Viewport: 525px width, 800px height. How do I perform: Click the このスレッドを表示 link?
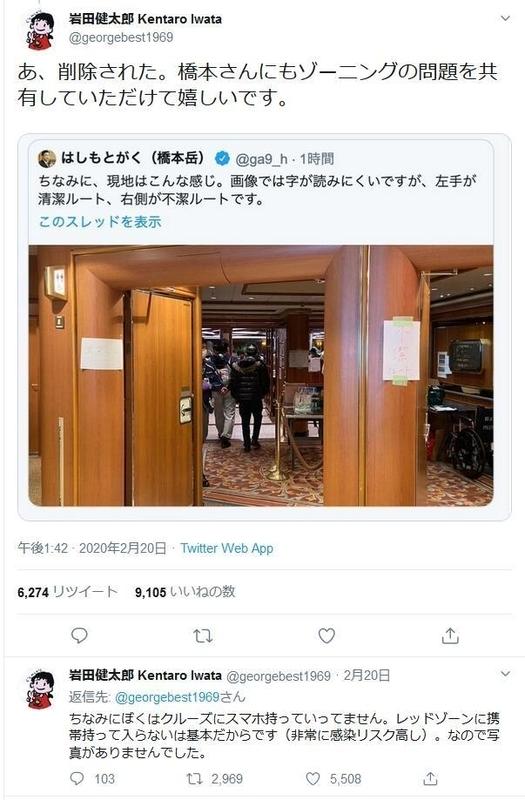(x=100, y=222)
